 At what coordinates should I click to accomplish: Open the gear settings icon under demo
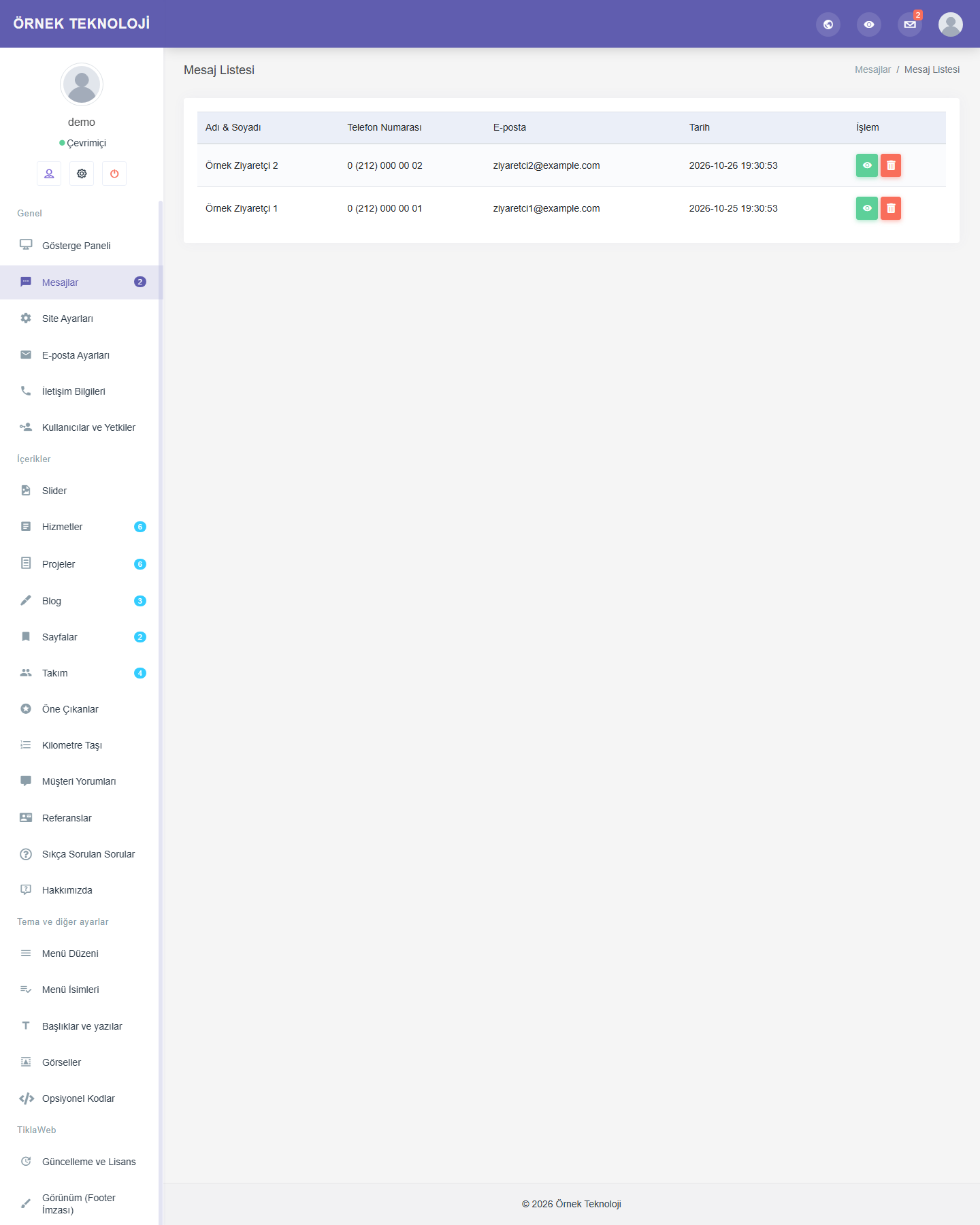(x=82, y=174)
